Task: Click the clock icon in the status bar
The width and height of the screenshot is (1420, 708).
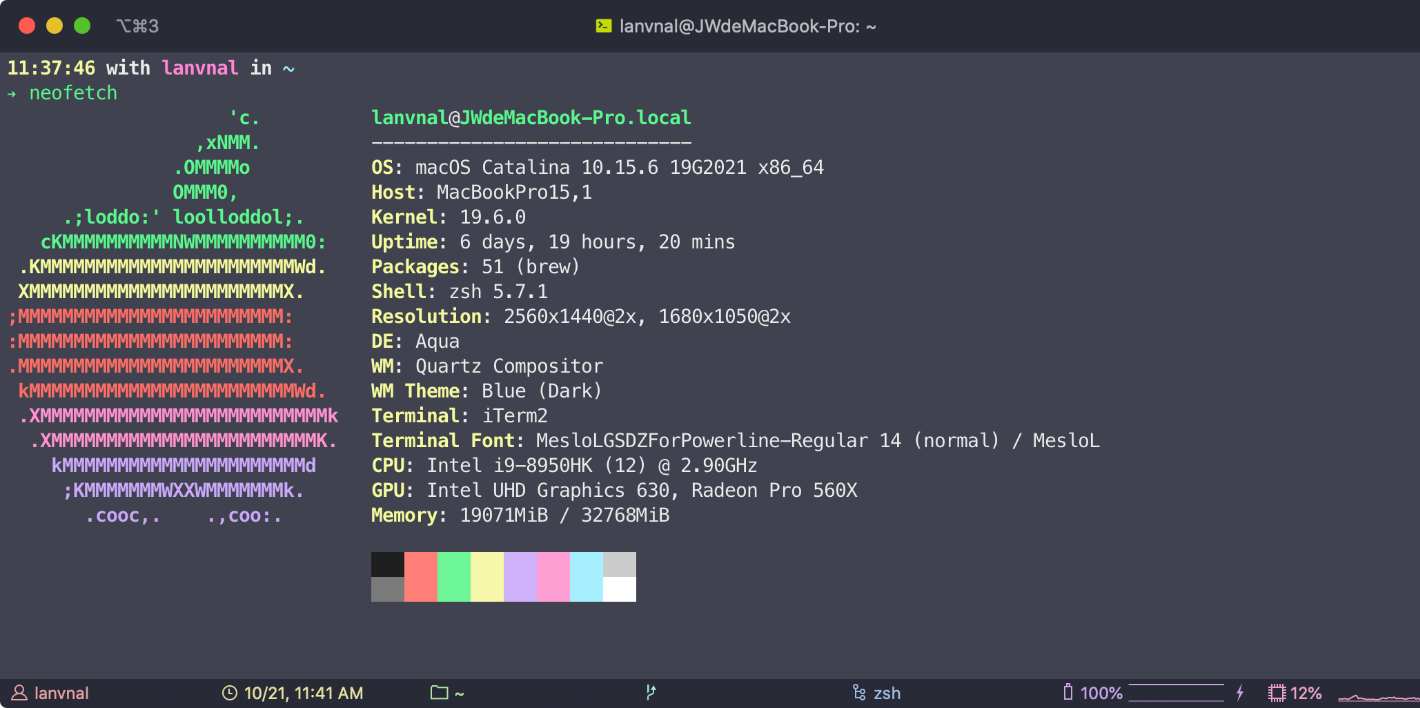Action: coord(229,693)
